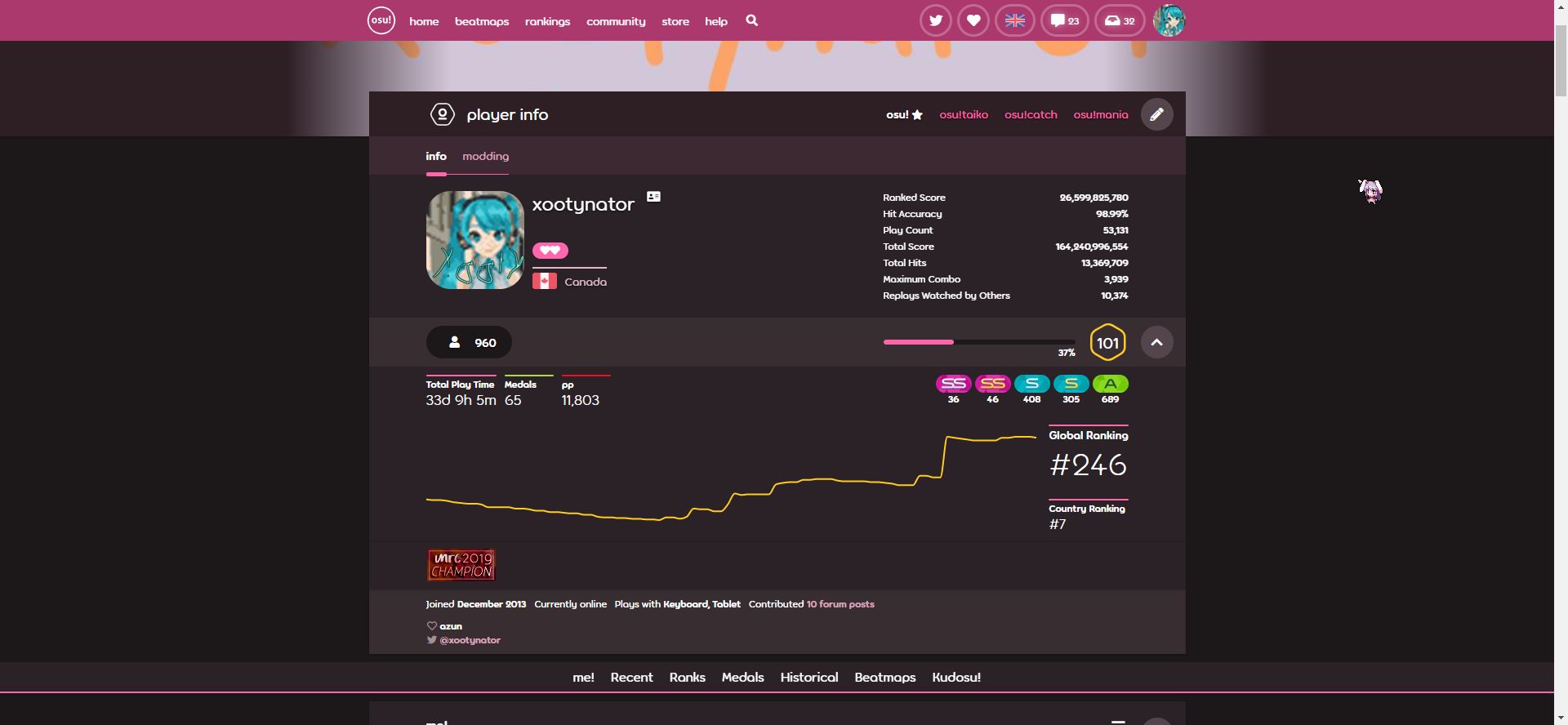The height and width of the screenshot is (725, 1568).
Task: Open the community menu
Action: point(616,21)
